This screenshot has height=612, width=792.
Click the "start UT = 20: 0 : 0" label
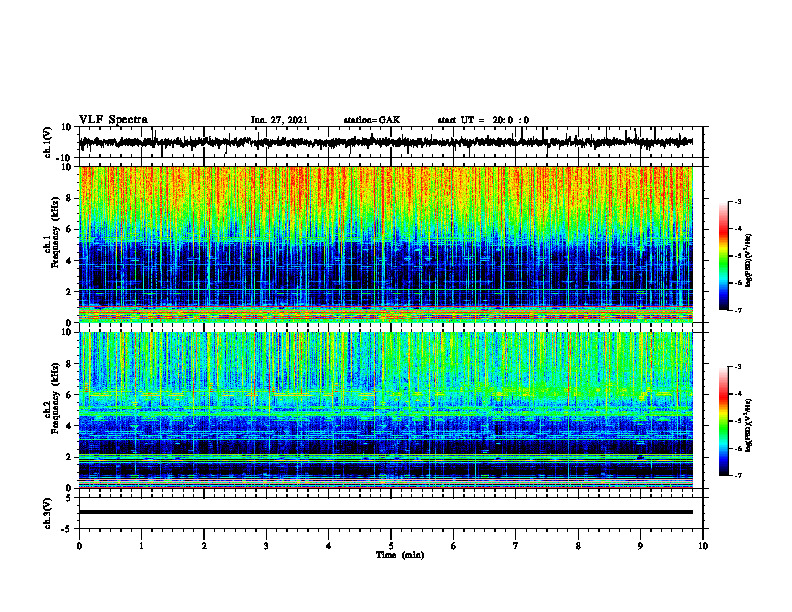click(483, 120)
